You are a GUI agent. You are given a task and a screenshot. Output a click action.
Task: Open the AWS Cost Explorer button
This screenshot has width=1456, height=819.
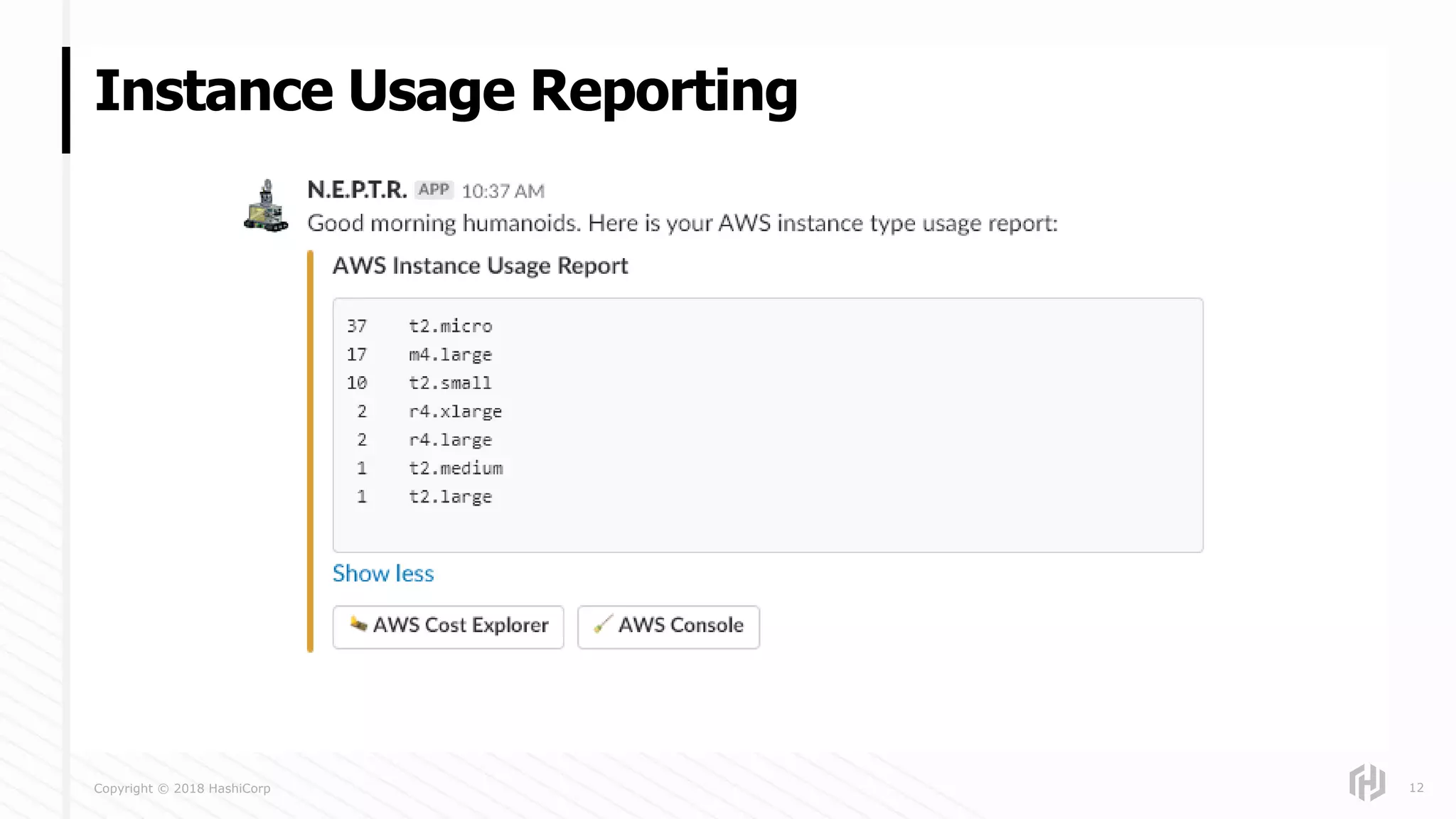448,626
